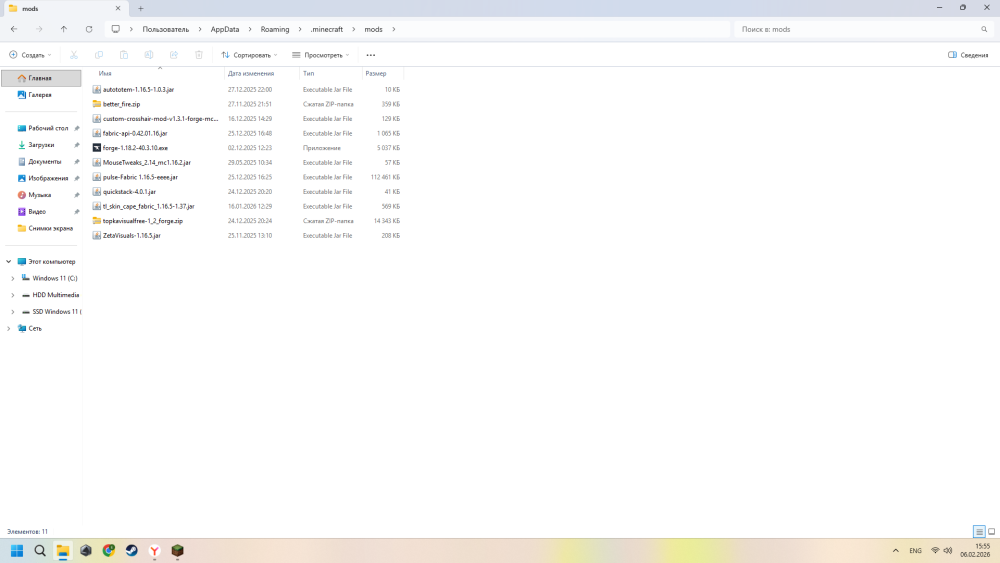1000x563 pixels.
Task: Unpin Рабочий стол from quick access
Action: (x=77, y=128)
